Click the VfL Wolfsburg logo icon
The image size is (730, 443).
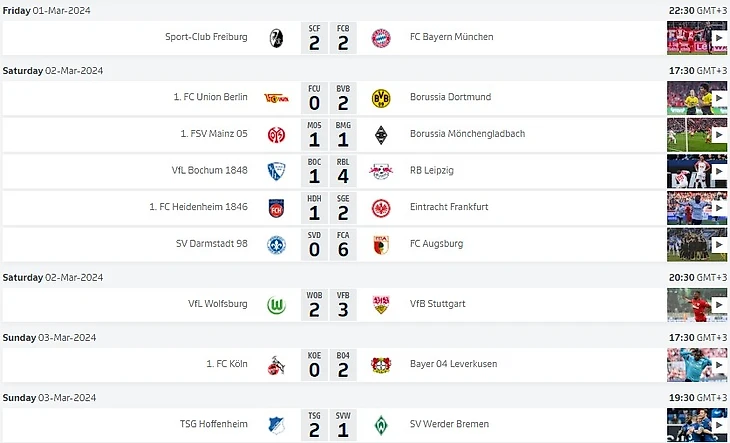tap(276, 304)
